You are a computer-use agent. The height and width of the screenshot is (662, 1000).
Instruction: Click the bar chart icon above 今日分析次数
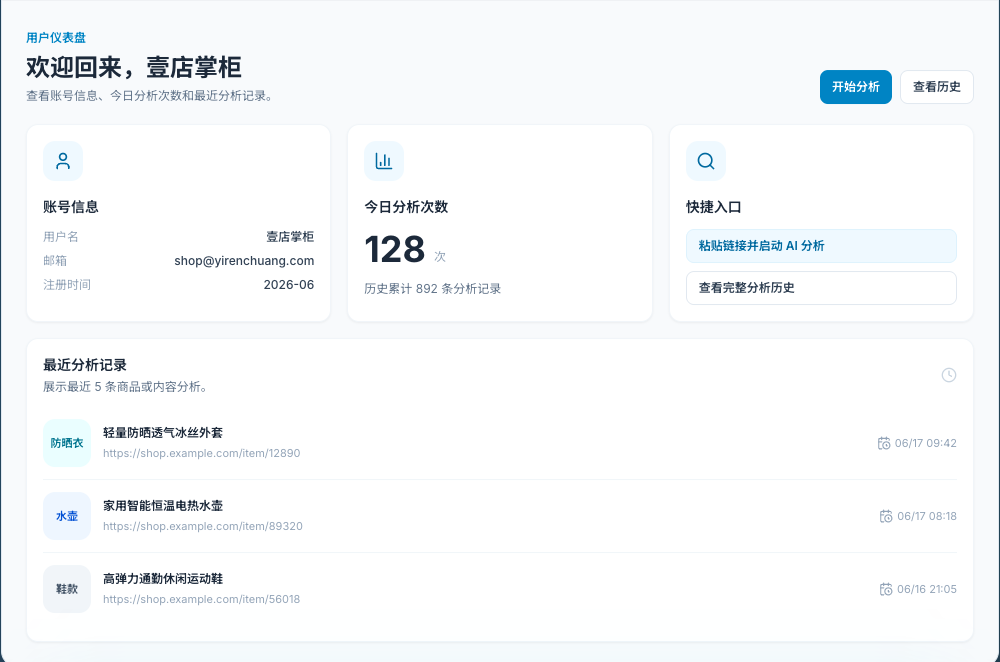click(x=384, y=161)
